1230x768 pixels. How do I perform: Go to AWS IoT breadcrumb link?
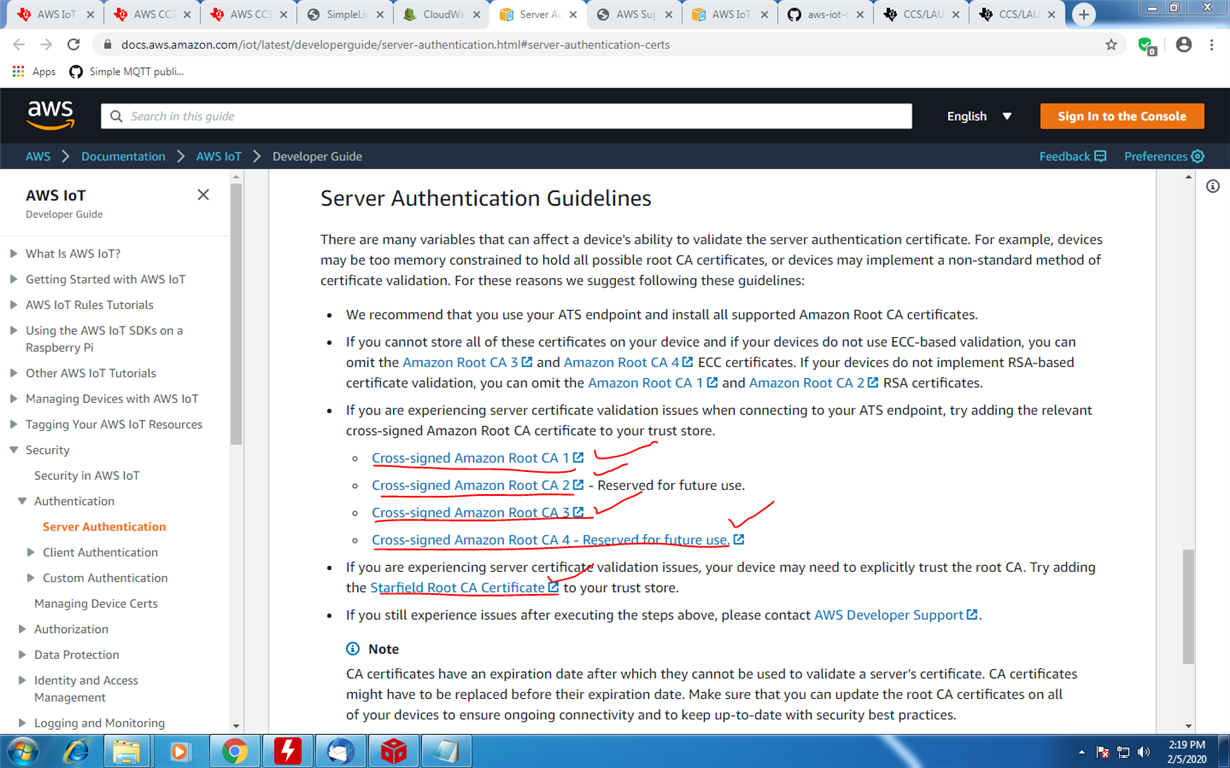click(x=219, y=156)
